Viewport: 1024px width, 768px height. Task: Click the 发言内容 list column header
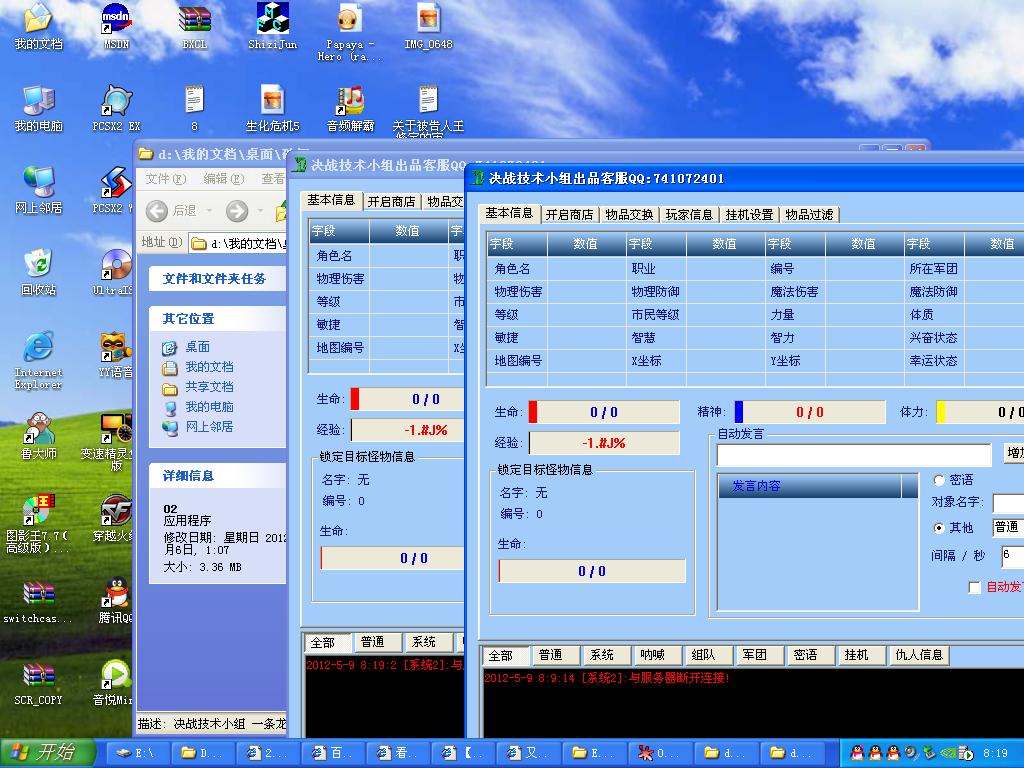(810, 486)
